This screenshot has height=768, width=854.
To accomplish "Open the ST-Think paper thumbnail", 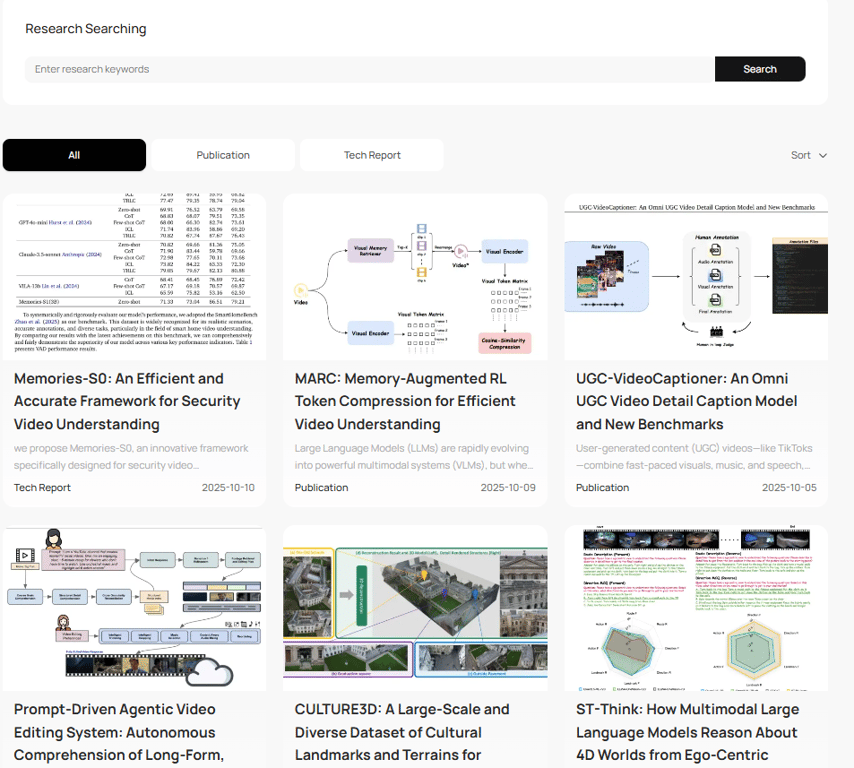I will pyautogui.click(x=696, y=608).
